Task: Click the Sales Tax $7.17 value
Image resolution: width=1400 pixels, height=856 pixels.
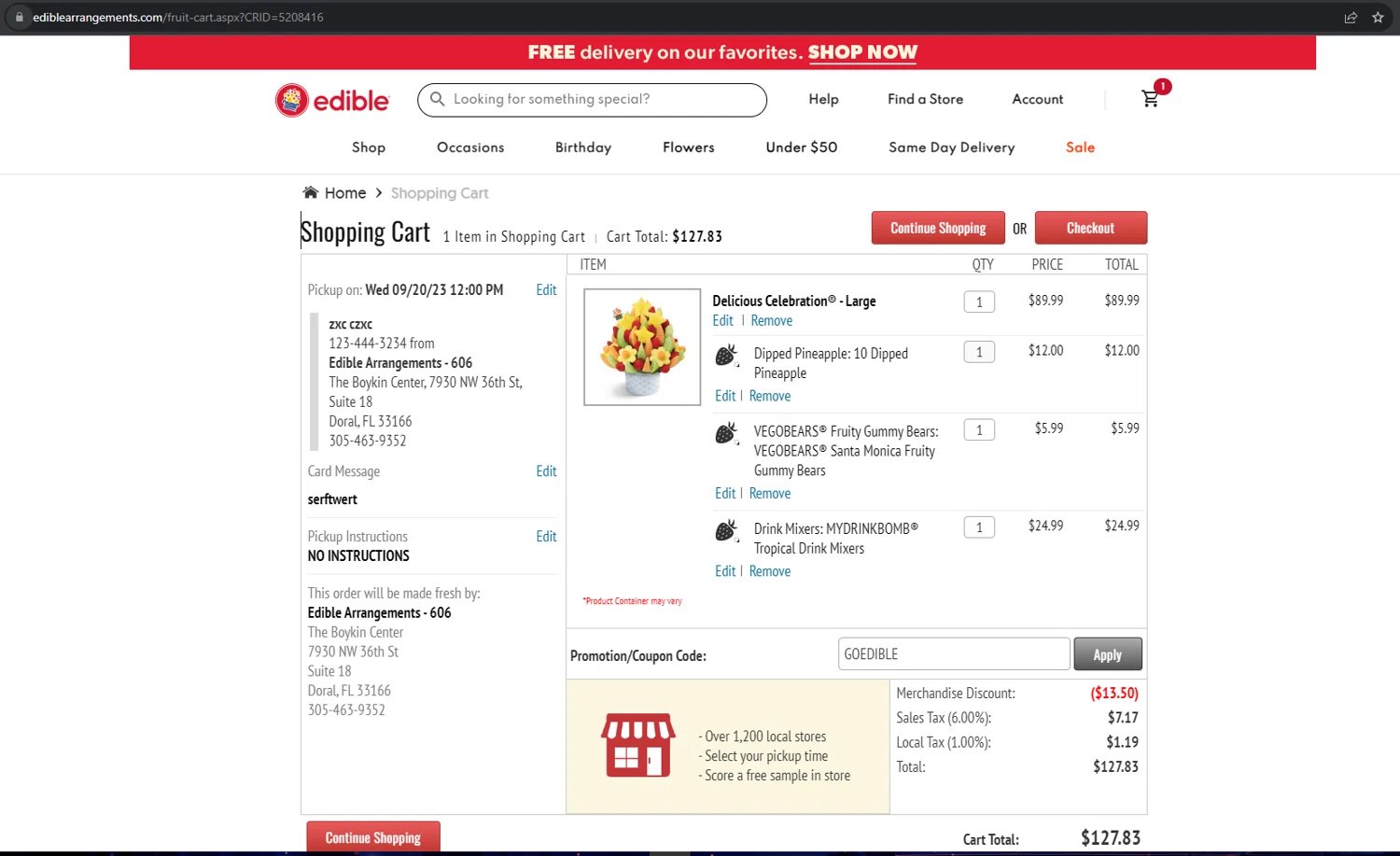Action: click(x=1123, y=718)
